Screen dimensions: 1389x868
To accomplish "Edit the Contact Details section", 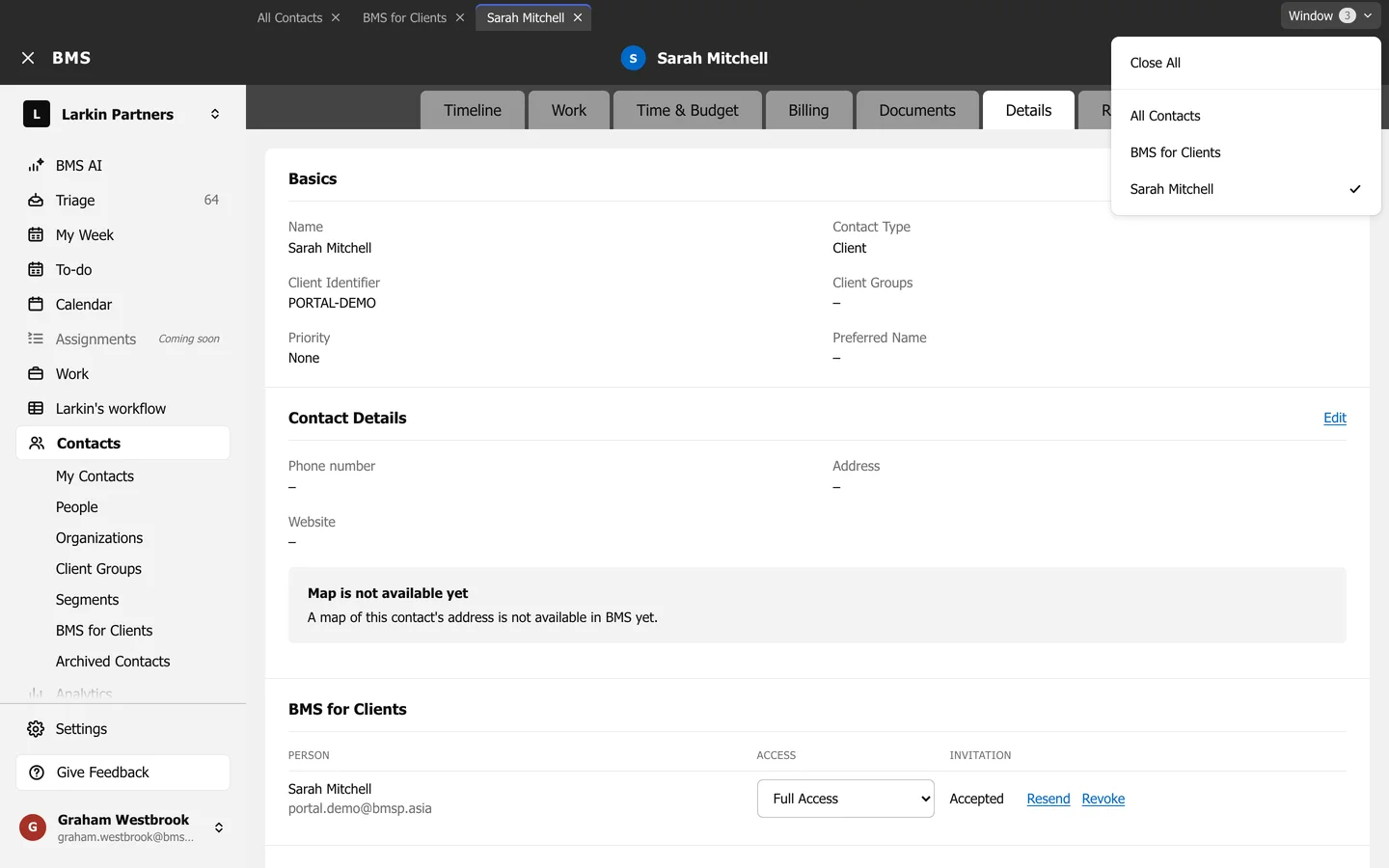I will [1335, 418].
